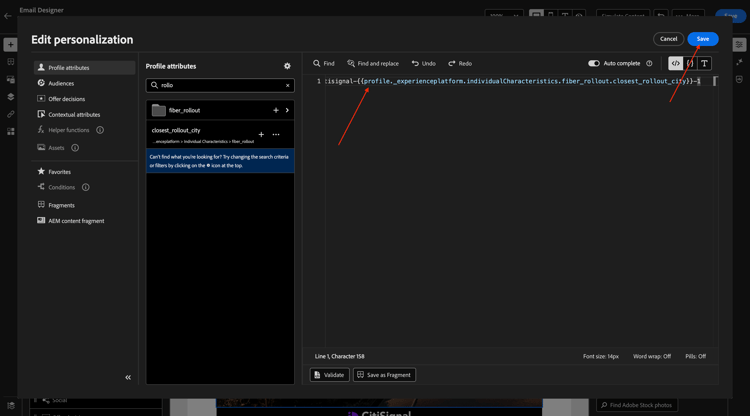The height and width of the screenshot is (416, 750).
Task: Click info icon next to Conditions
Action: [86, 187]
